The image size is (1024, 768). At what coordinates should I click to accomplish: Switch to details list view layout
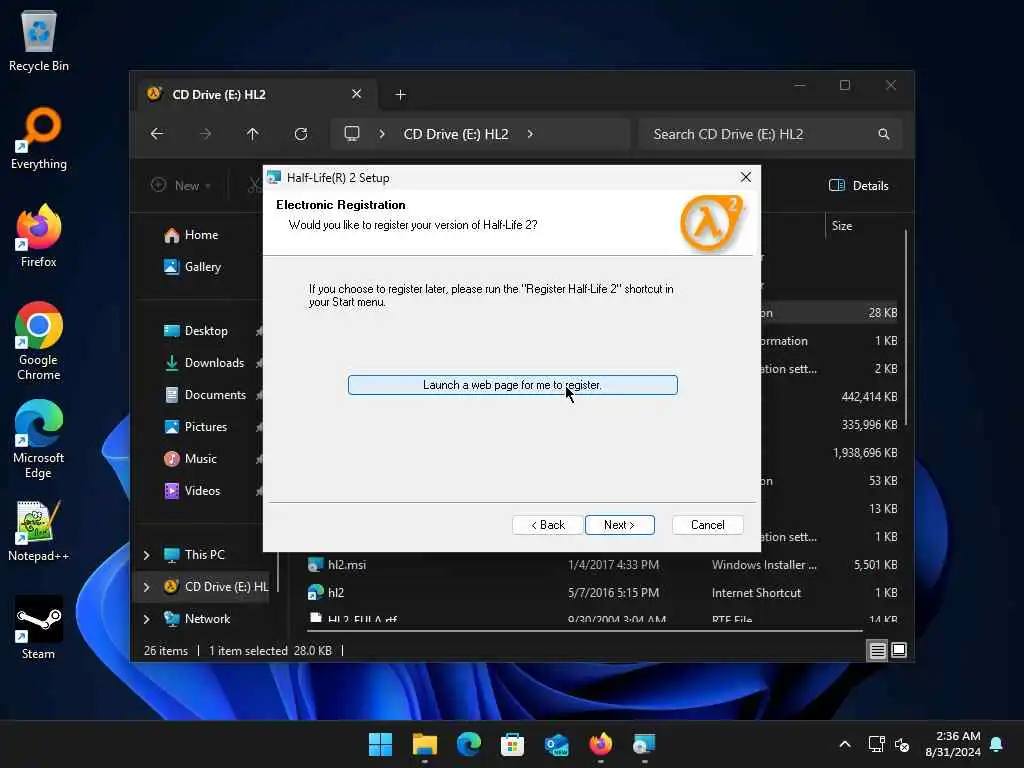tap(878, 650)
